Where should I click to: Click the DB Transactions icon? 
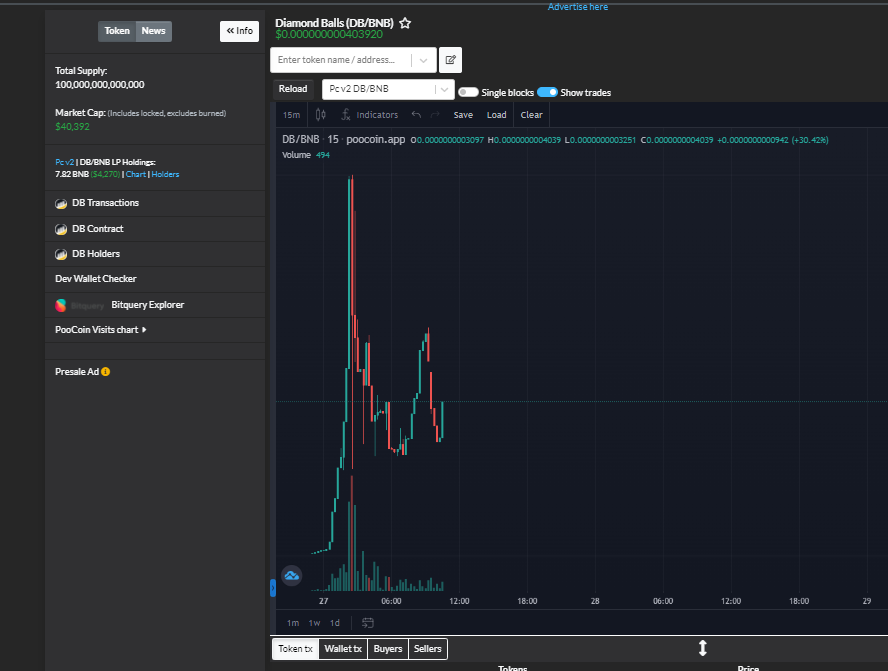coord(61,203)
